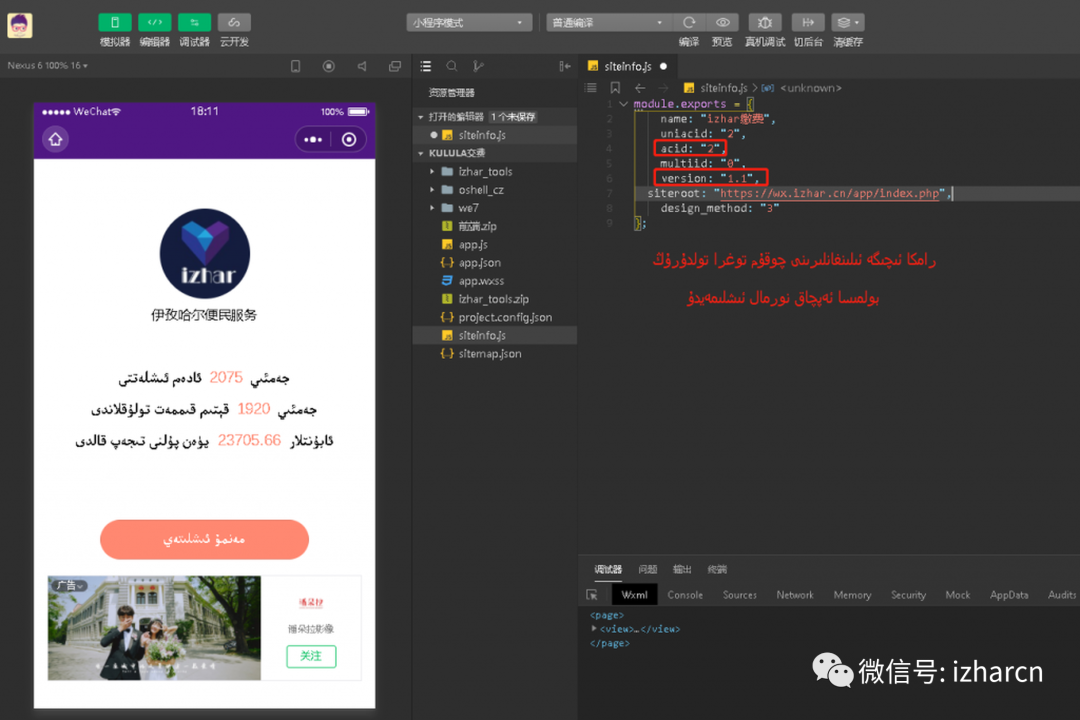Switch to the Network tab
The height and width of the screenshot is (720, 1080).
tap(795, 595)
